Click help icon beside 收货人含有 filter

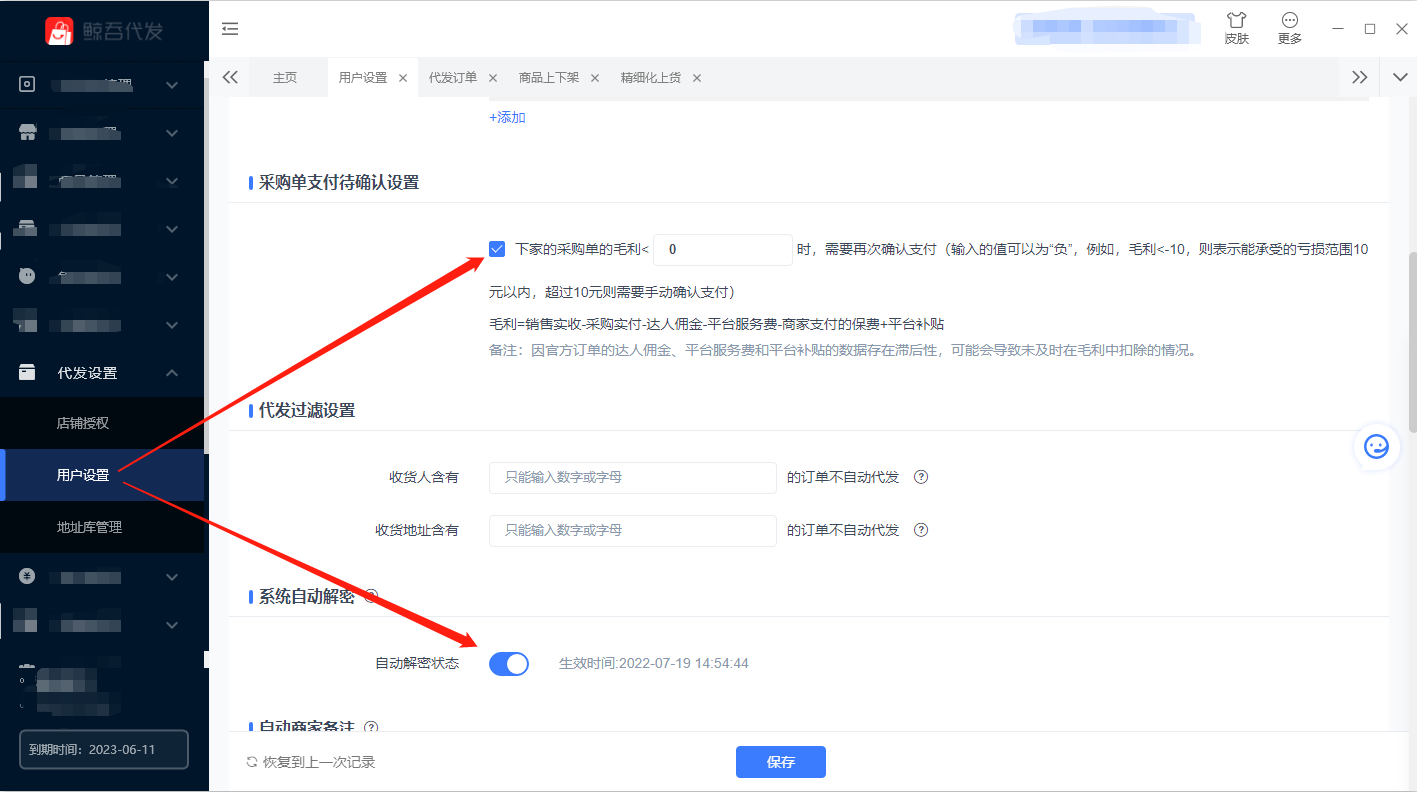pyautogui.click(x=922, y=477)
